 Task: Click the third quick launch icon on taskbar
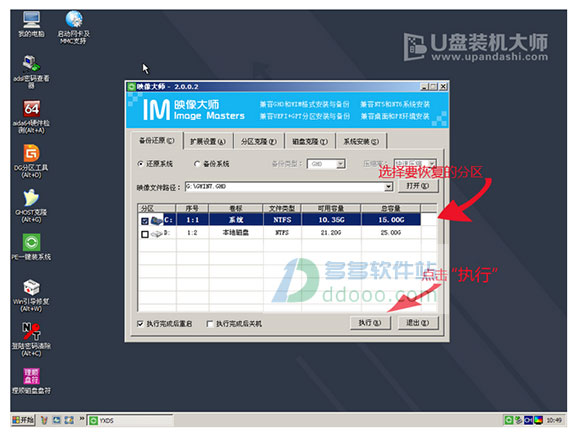[x=69, y=420]
